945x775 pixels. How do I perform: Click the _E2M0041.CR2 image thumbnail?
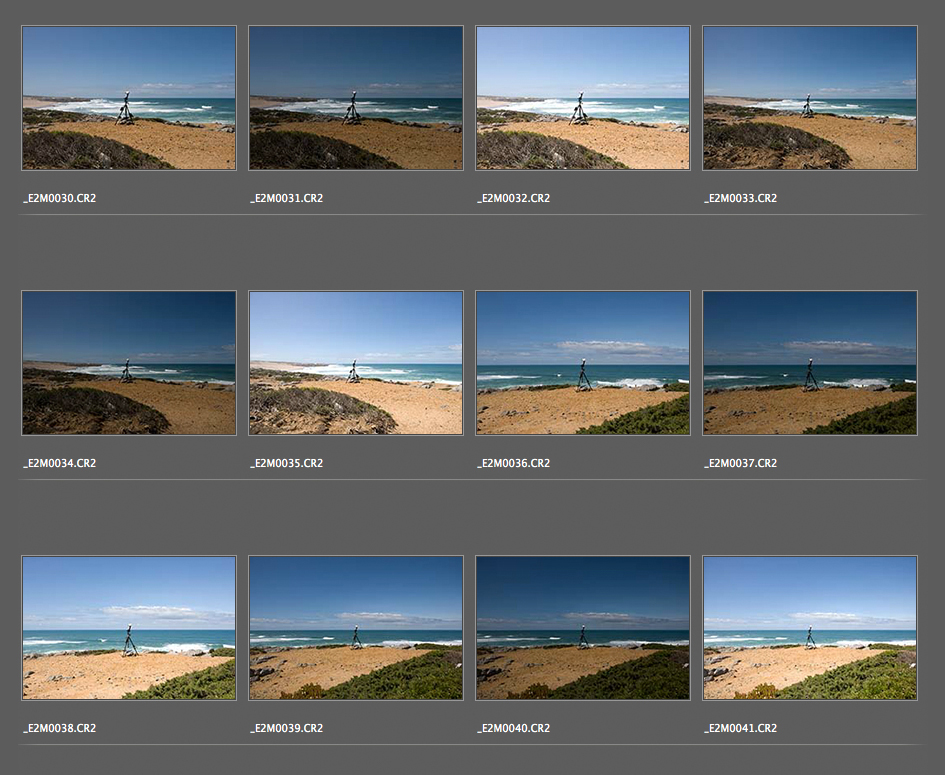tap(810, 628)
